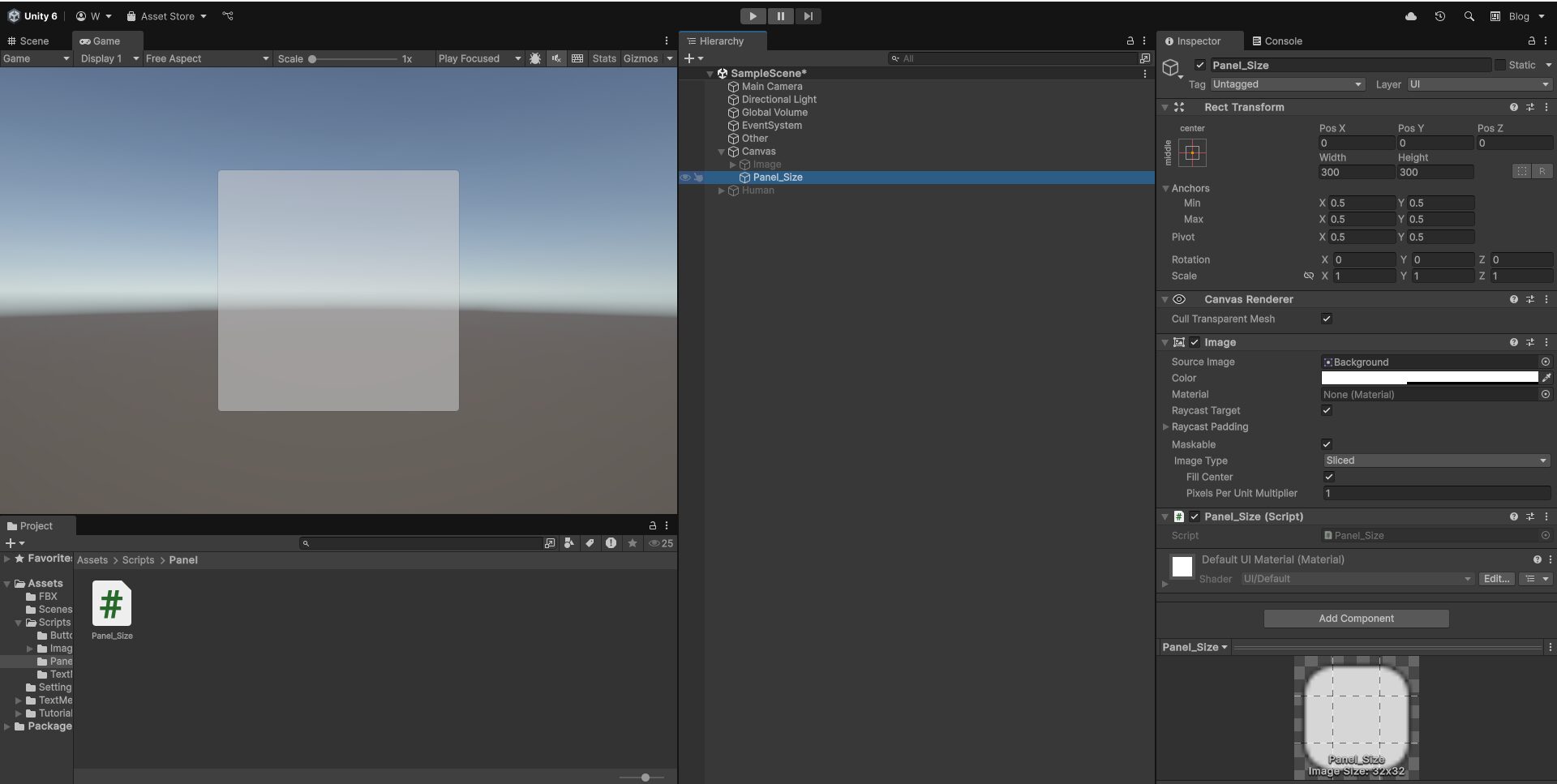
Task: Select the anchor presets icon in Rect Transform
Action: (1193, 152)
